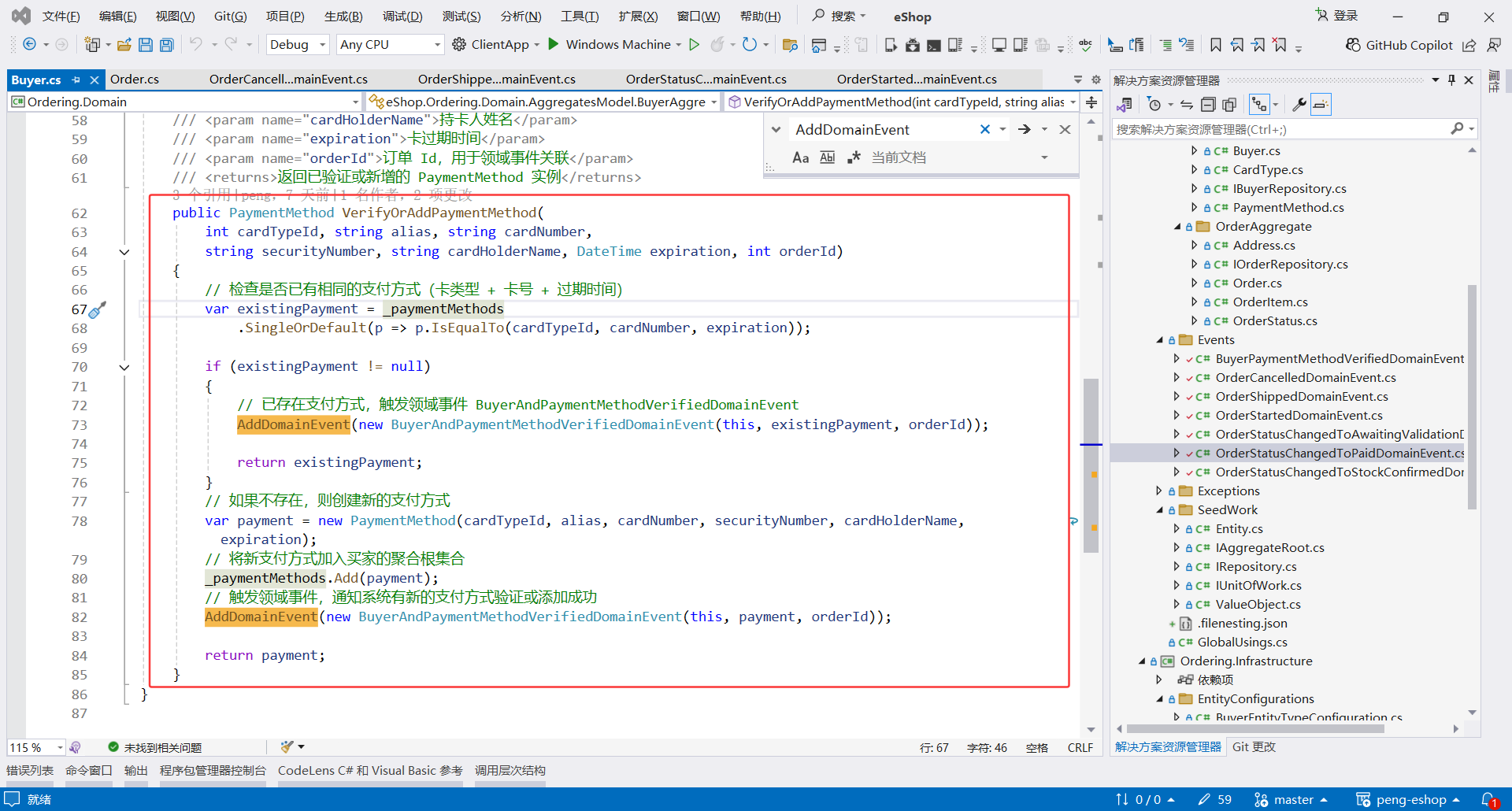Image resolution: width=1512 pixels, height=811 pixels.
Task: Click Collapse All in Solution Explorer
Action: tap(1208, 105)
